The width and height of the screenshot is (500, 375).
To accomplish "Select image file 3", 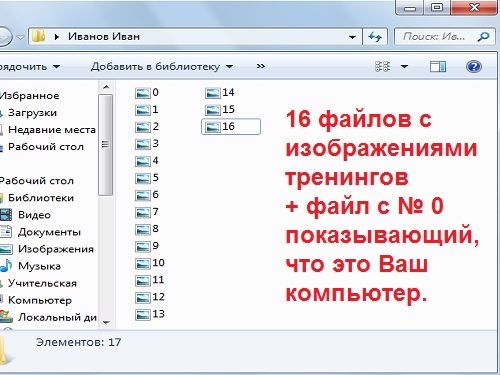I will coord(147,144).
